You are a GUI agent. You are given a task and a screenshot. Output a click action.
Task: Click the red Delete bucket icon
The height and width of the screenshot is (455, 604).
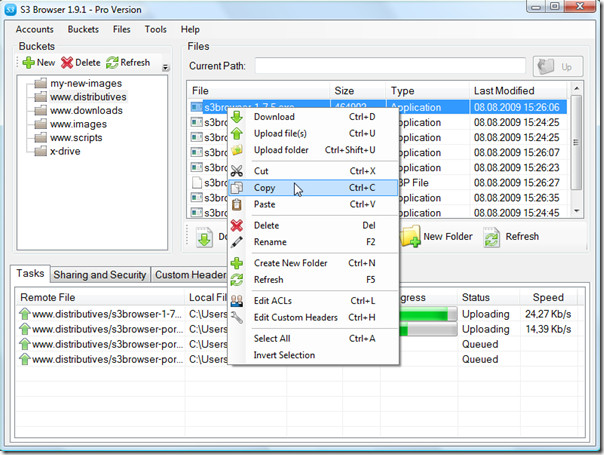point(68,63)
